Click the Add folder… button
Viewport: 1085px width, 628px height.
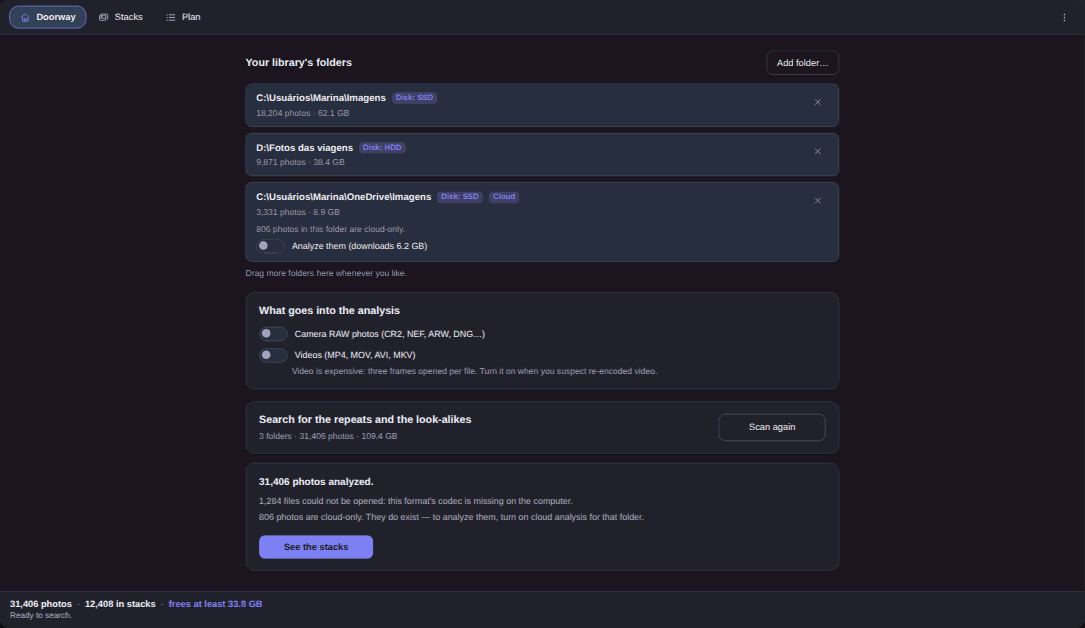pos(802,63)
